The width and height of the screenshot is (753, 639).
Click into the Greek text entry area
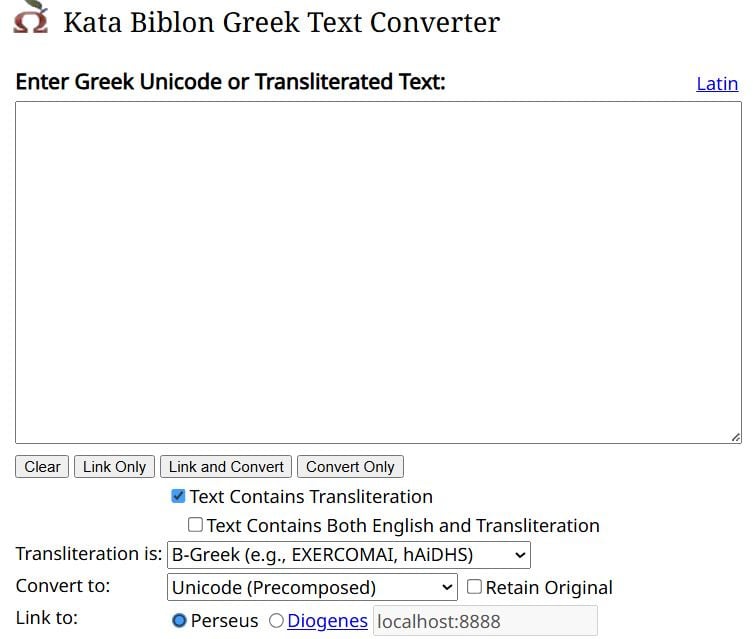(377, 272)
